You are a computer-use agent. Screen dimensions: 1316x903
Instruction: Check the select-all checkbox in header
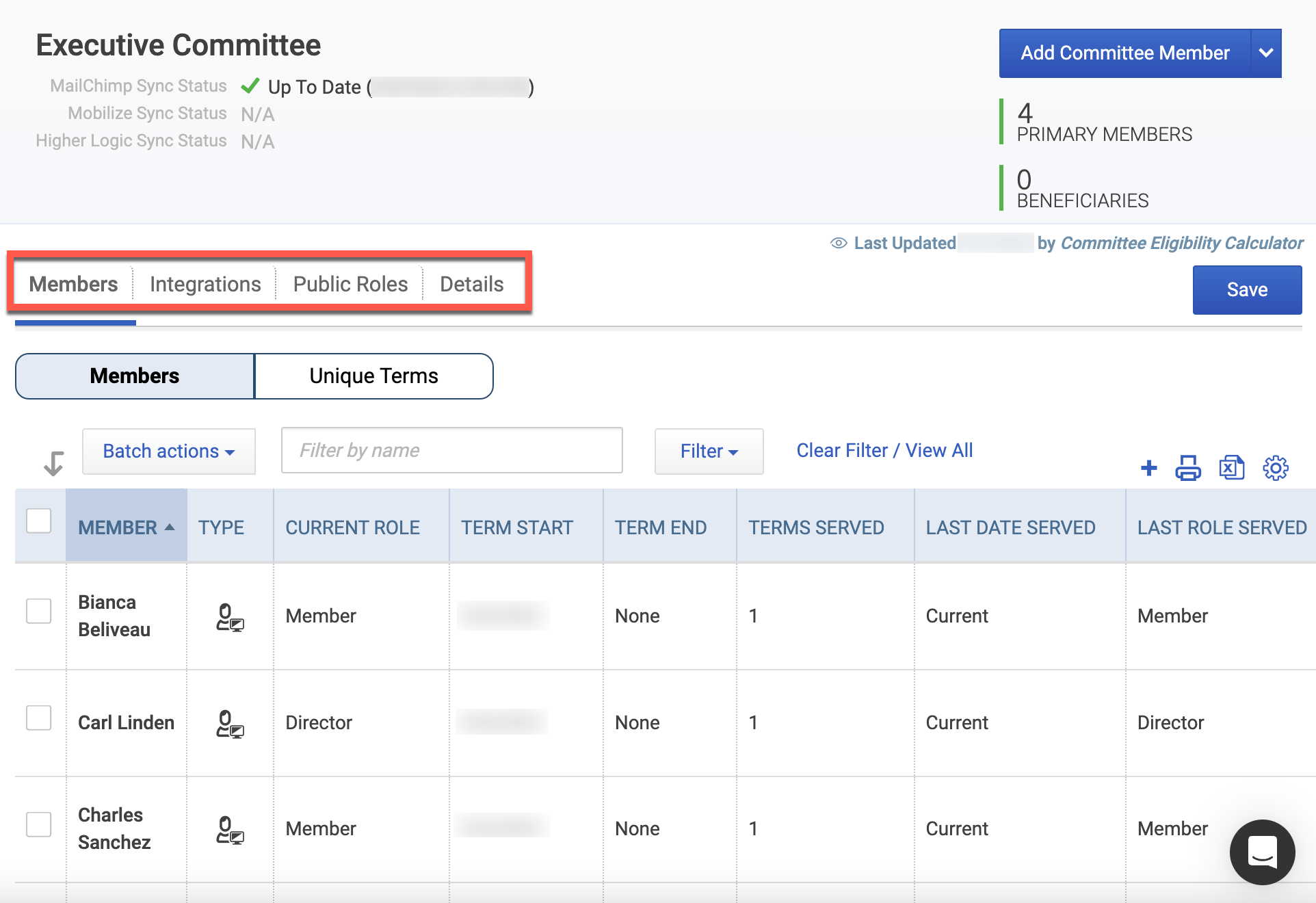tap(39, 521)
